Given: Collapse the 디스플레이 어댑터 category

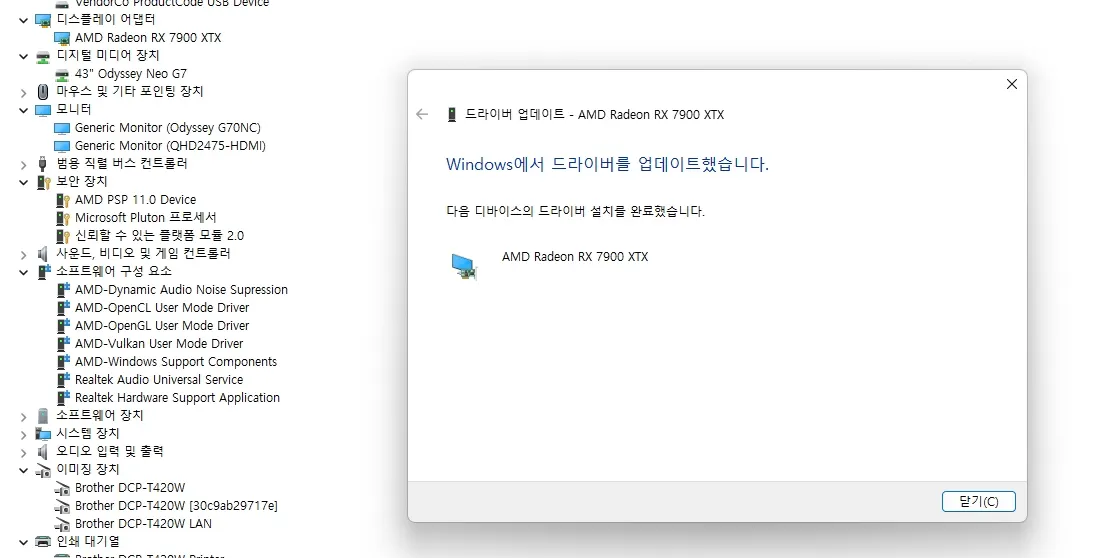Looking at the screenshot, I should click(23, 20).
